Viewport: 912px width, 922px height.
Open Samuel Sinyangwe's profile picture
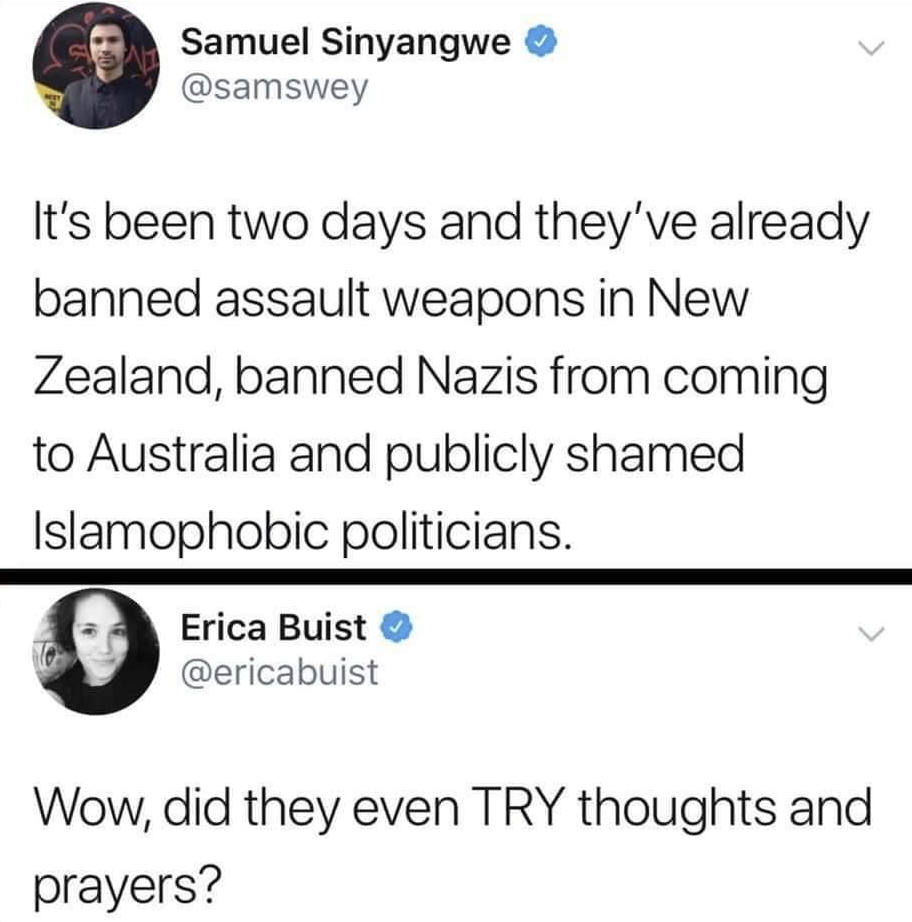[96, 65]
